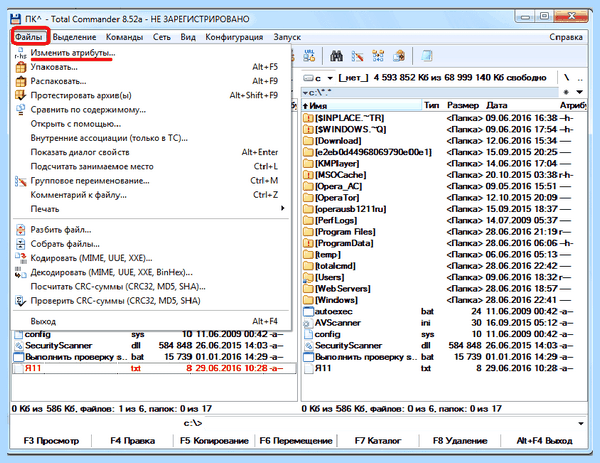Choose Собрать файлы entry
This screenshot has height=463, width=600.
click(151, 244)
